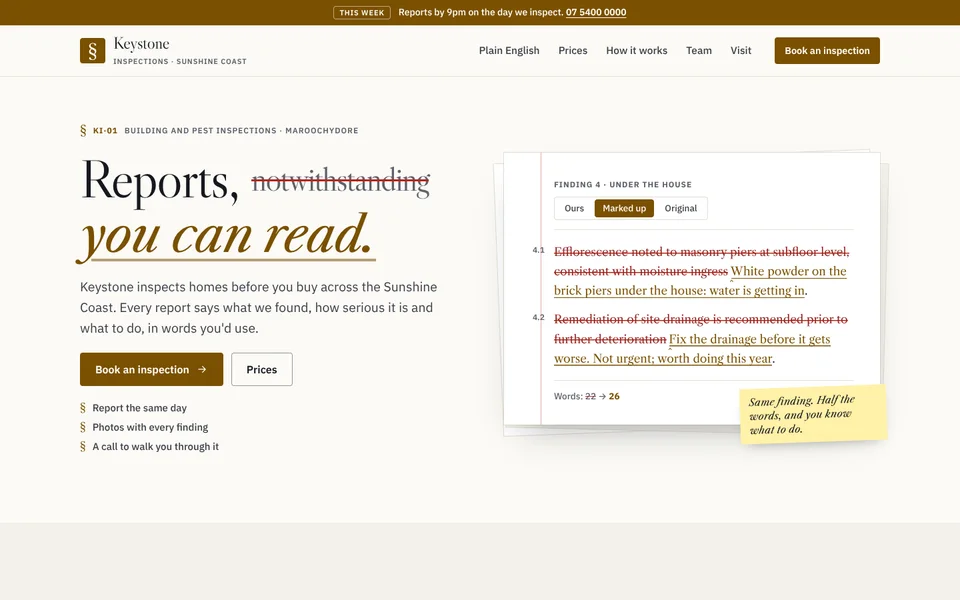This screenshot has width=960, height=600.
Task: Click the arrow in the hero Book an inspection button
Action: (x=202, y=369)
